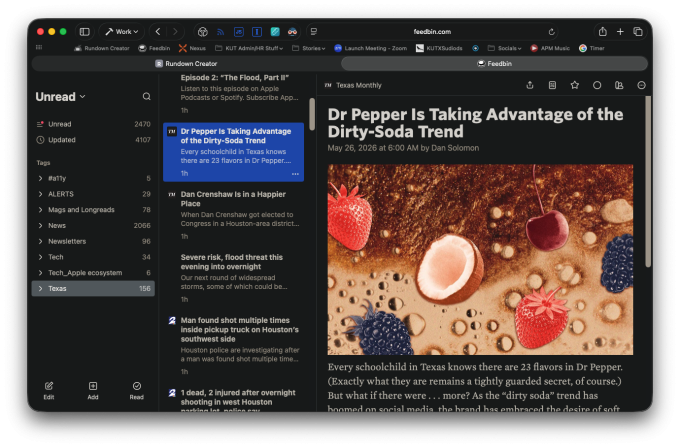Expand the #a11y tag

point(40,178)
